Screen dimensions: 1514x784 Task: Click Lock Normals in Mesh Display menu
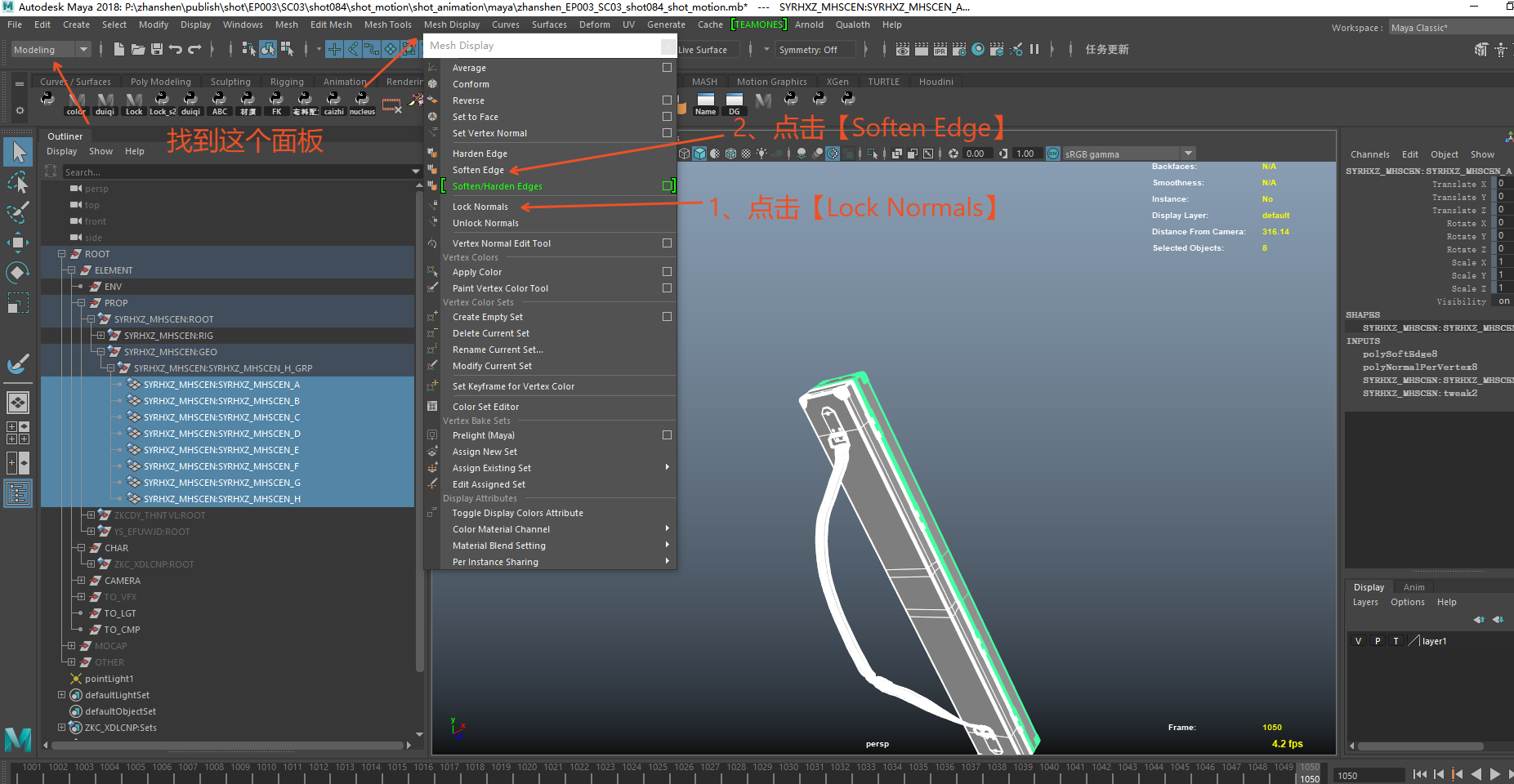coord(480,207)
